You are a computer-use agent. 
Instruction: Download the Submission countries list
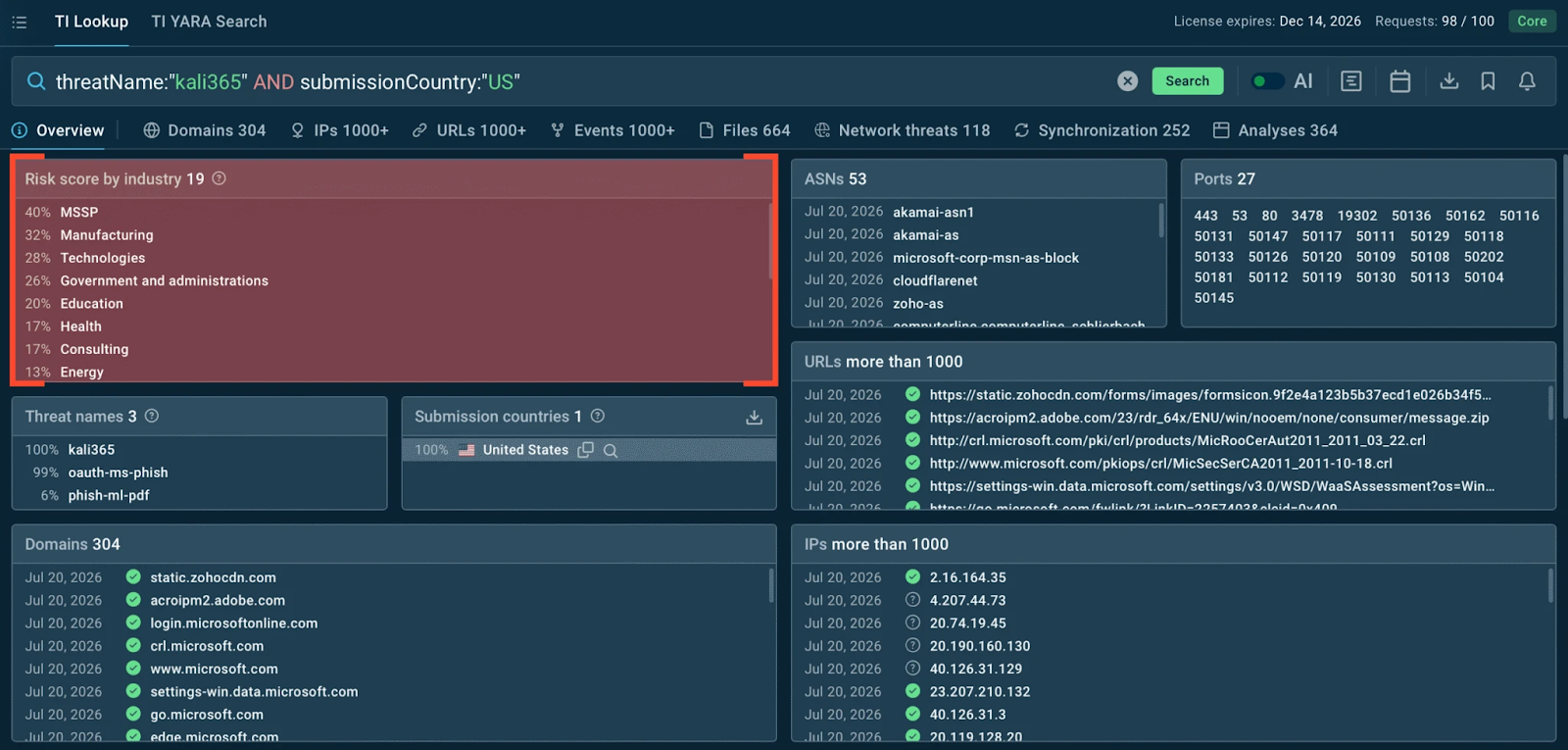754,417
